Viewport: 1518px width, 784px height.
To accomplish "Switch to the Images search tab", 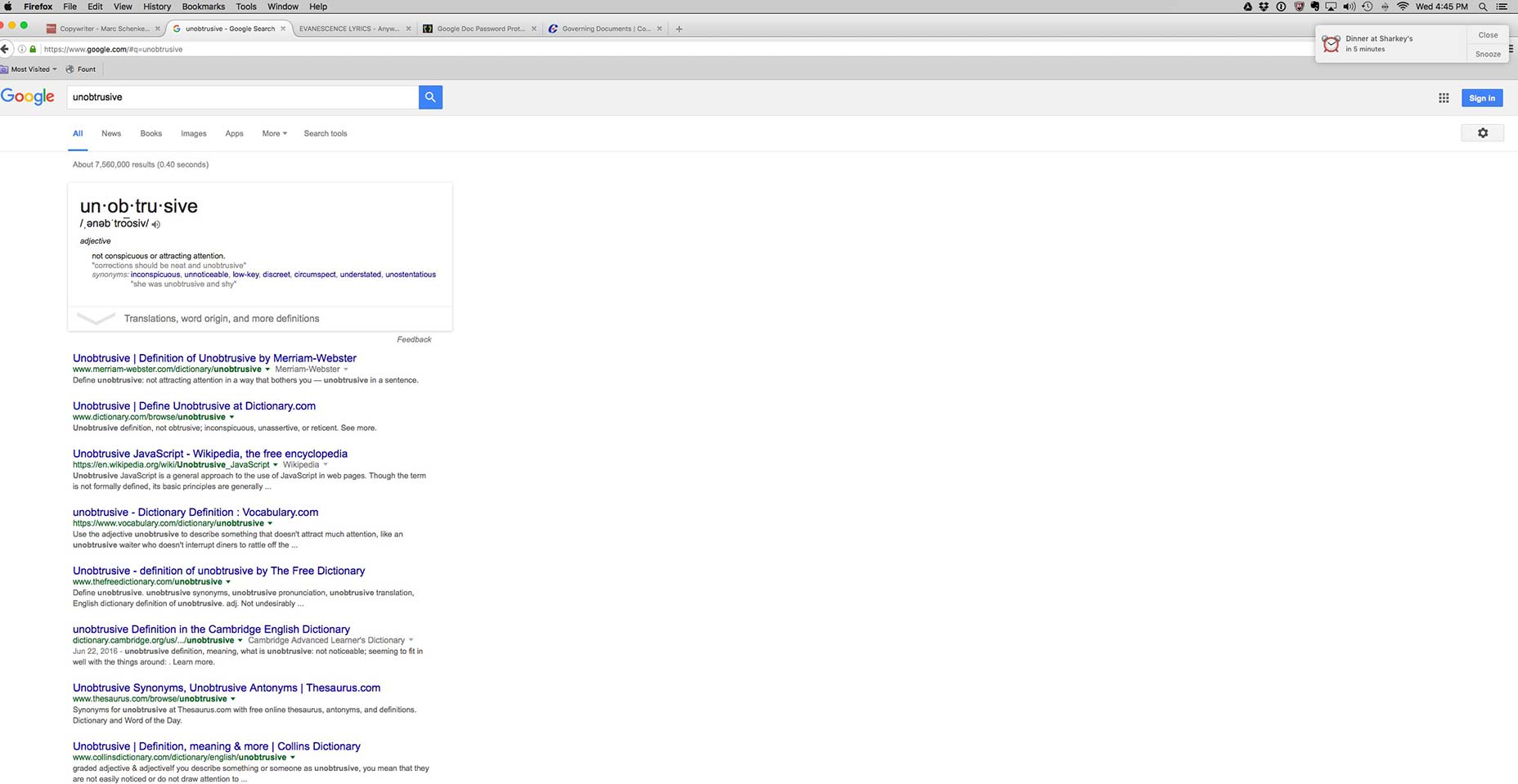I will [x=194, y=133].
